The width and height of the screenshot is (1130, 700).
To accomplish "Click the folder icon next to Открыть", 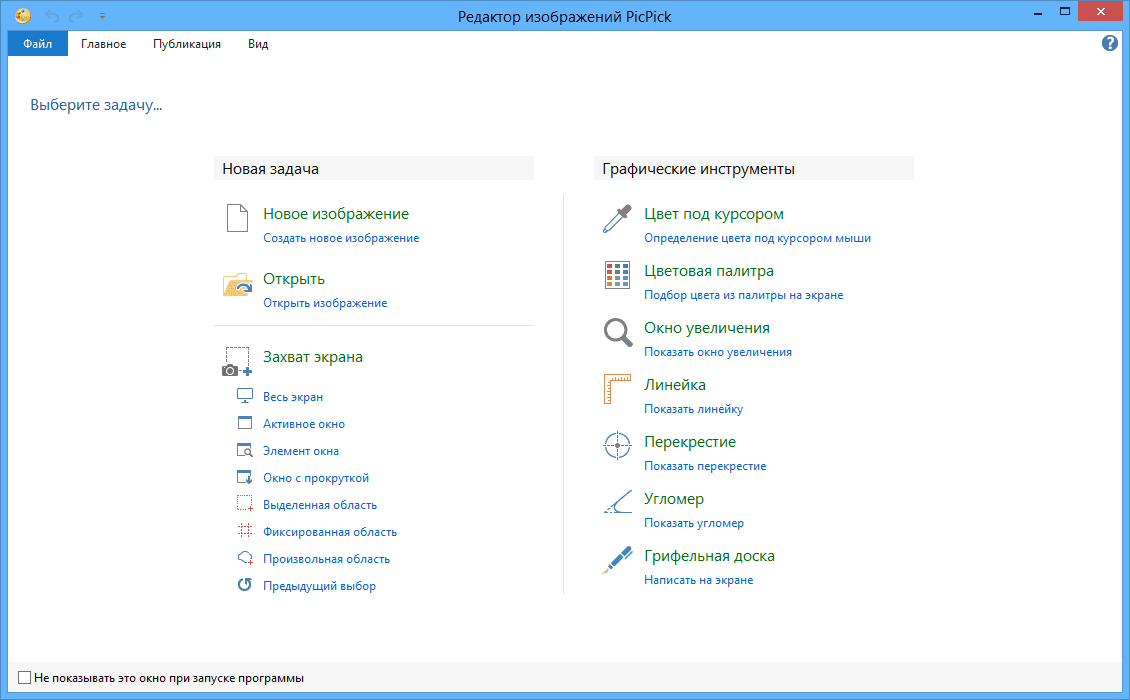I will 237,285.
